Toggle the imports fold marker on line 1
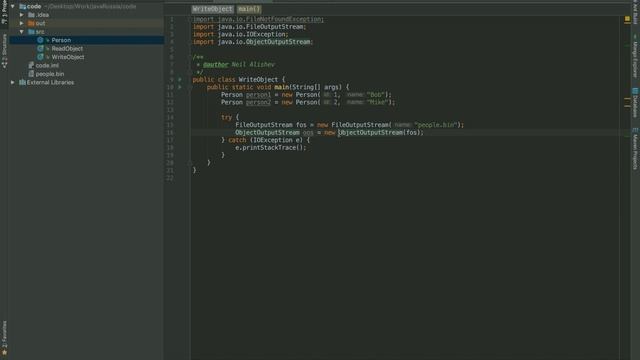Image resolution: width=640 pixels, height=360 pixels. (190, 19)
